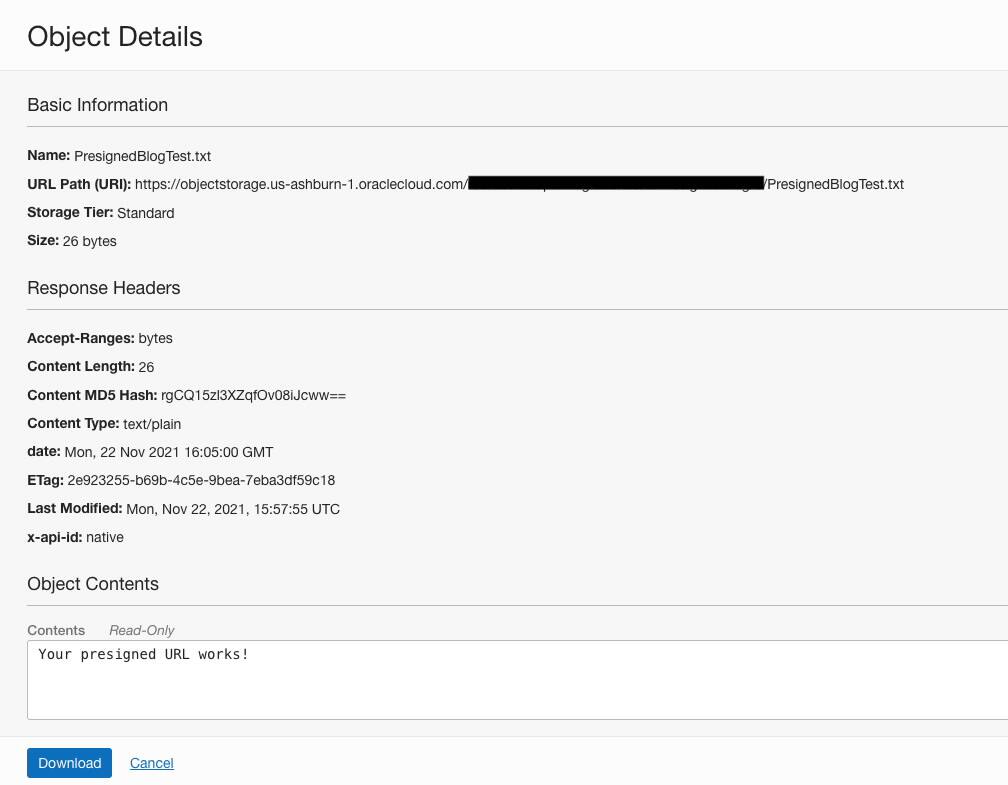
Task: Click the Basic Information section header
Action: pyautogui.click(x=97, y=104)
